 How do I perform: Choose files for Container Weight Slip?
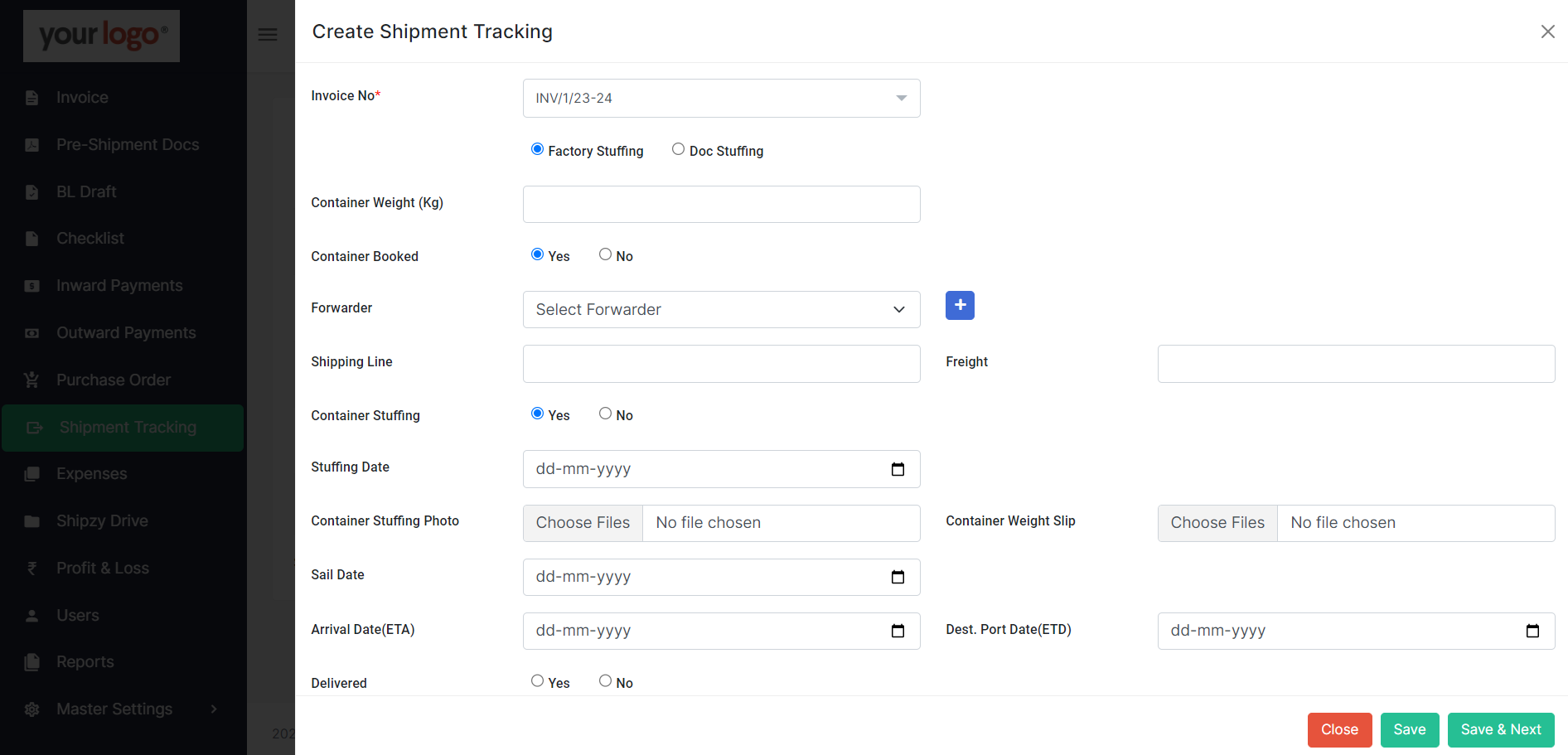(x=1217, y=523)
